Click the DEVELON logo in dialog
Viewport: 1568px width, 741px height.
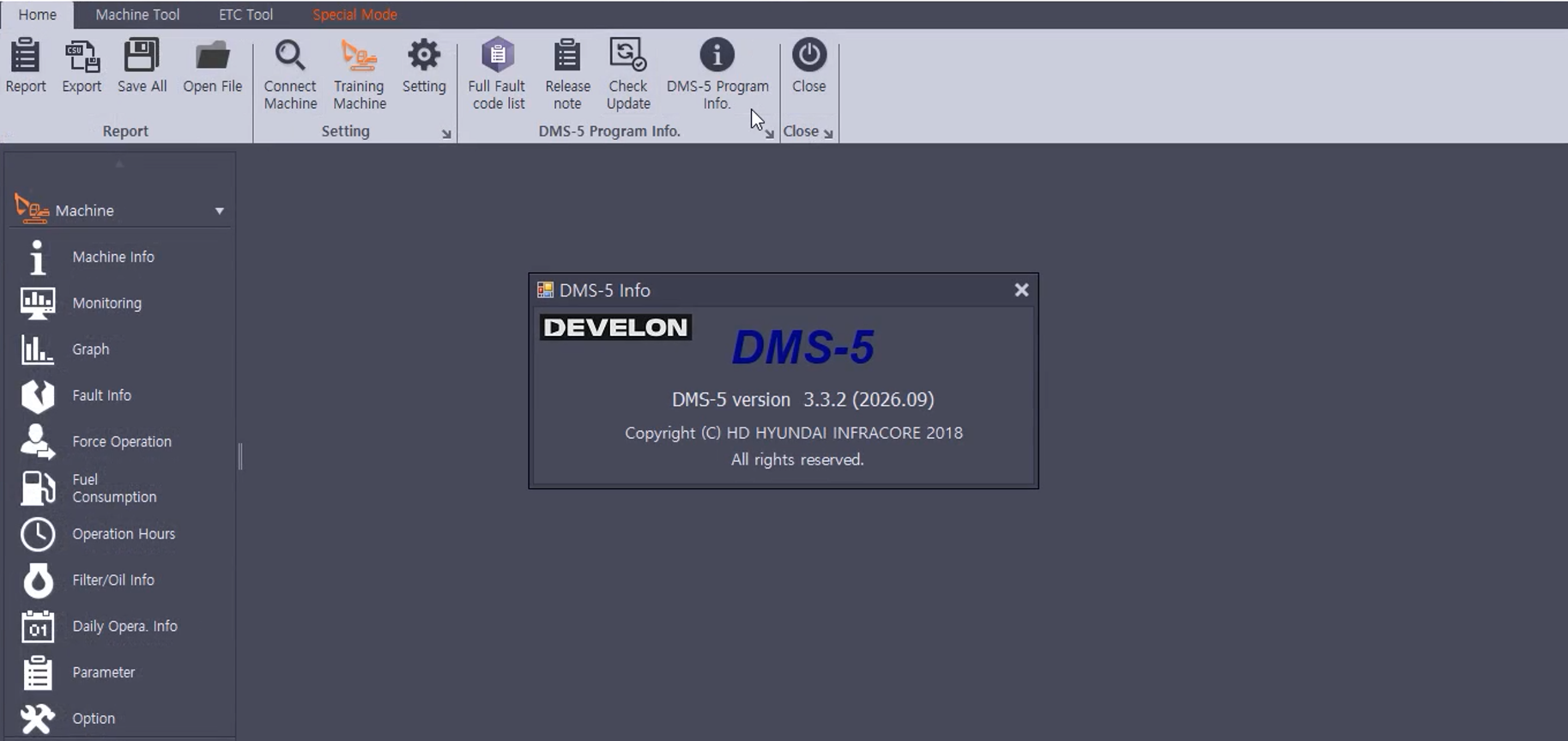click(615, 327)
